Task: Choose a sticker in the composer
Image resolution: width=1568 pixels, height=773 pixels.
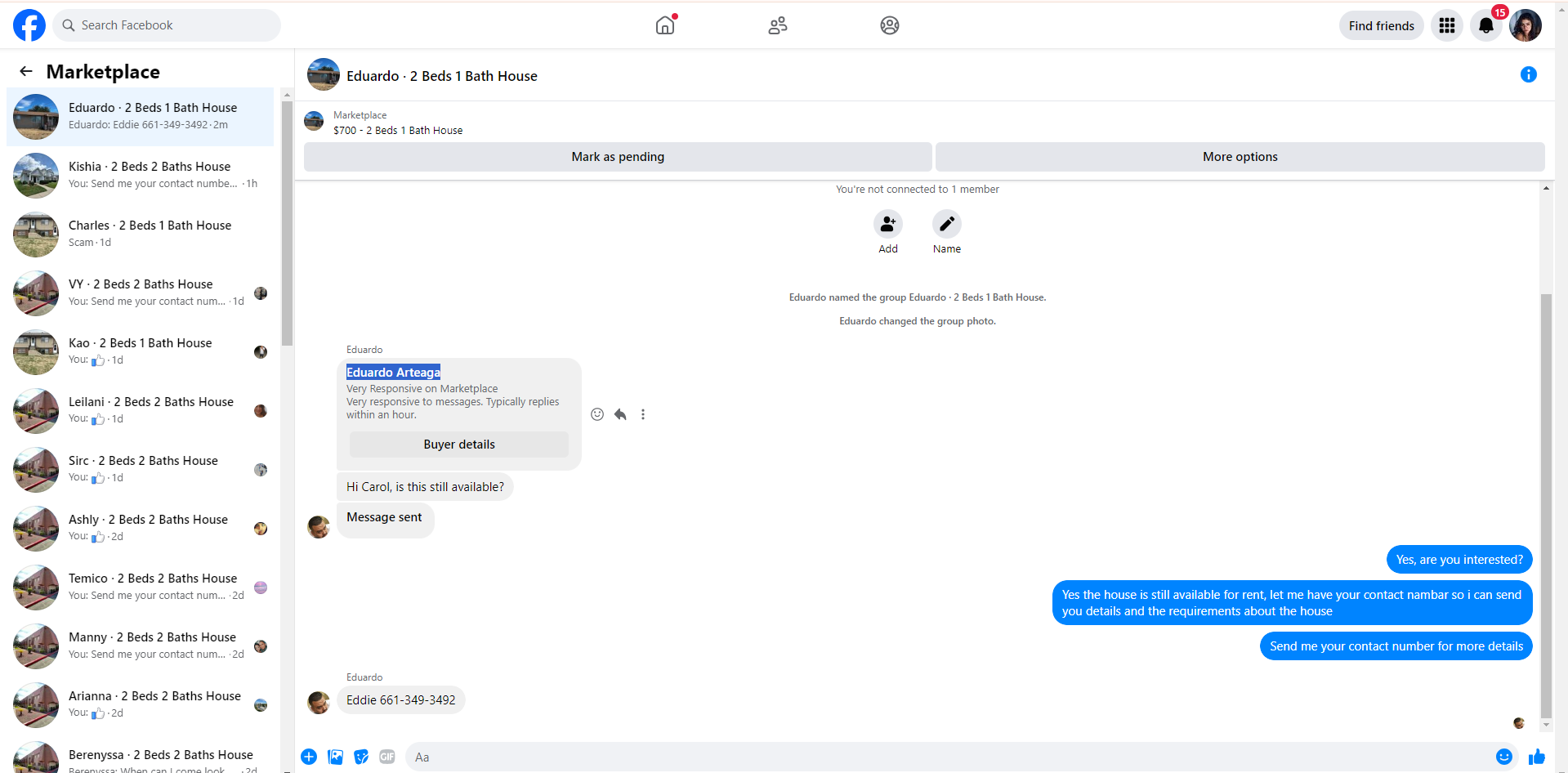Action: click(361, 757)
